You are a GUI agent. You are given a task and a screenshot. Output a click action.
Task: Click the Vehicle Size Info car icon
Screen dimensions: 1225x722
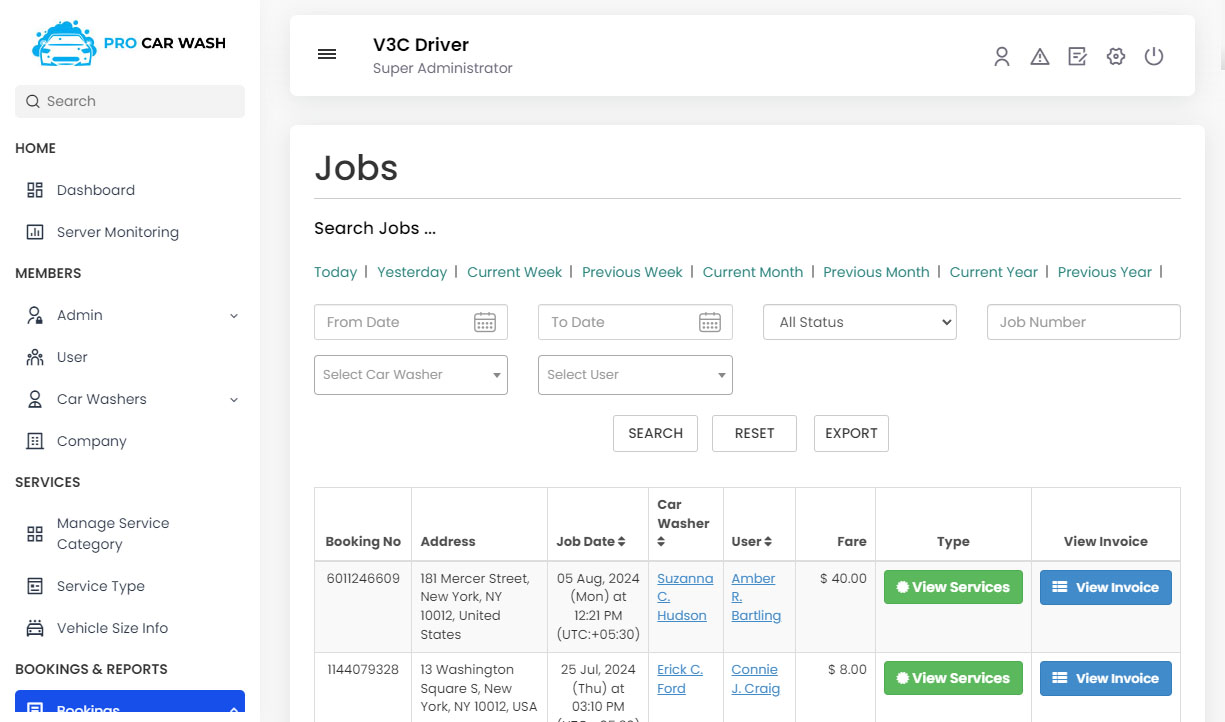35,628
